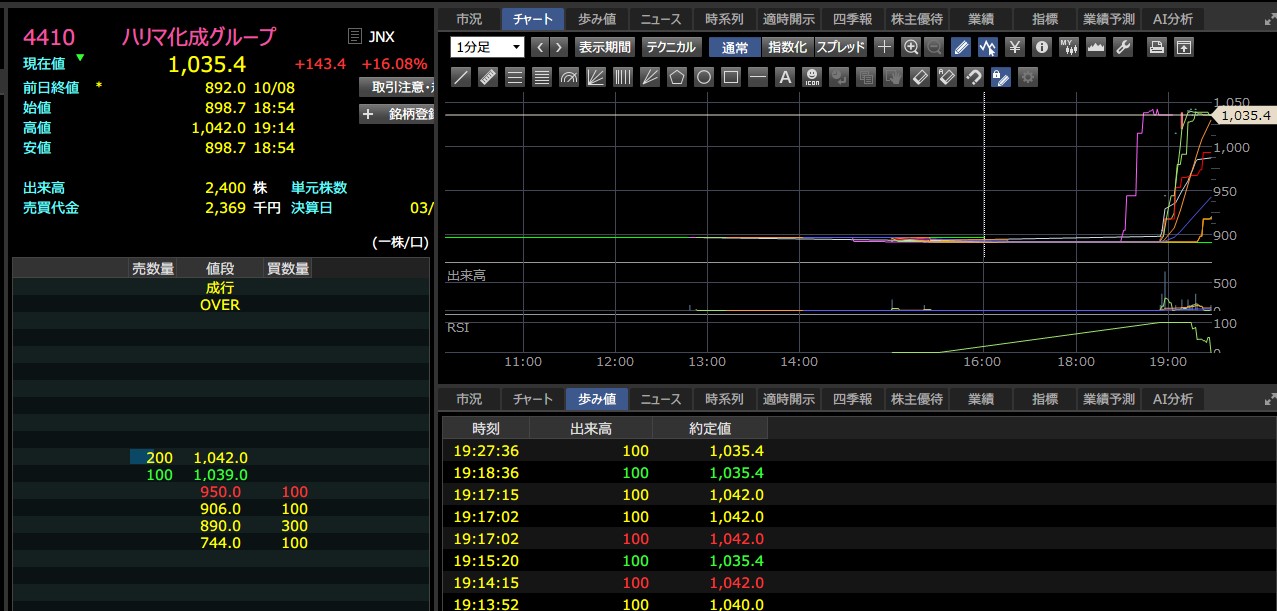This screenshot has width=1277, height=611.
Task: Switch to 市況 tab in upper panel
Action: pos(469,19)
